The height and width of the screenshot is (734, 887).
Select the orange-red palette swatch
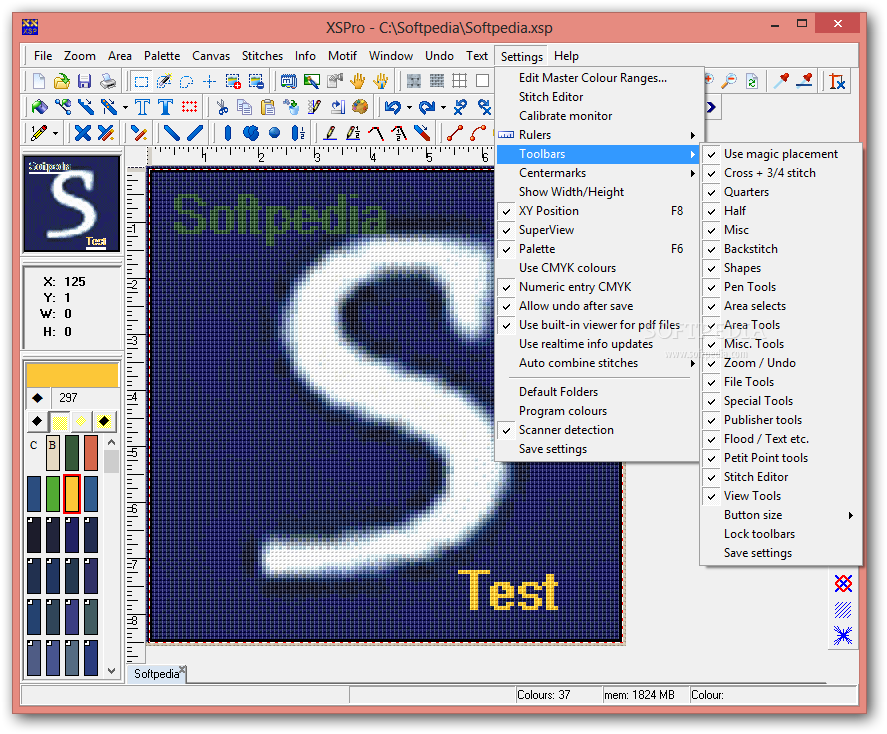(91, 452)
